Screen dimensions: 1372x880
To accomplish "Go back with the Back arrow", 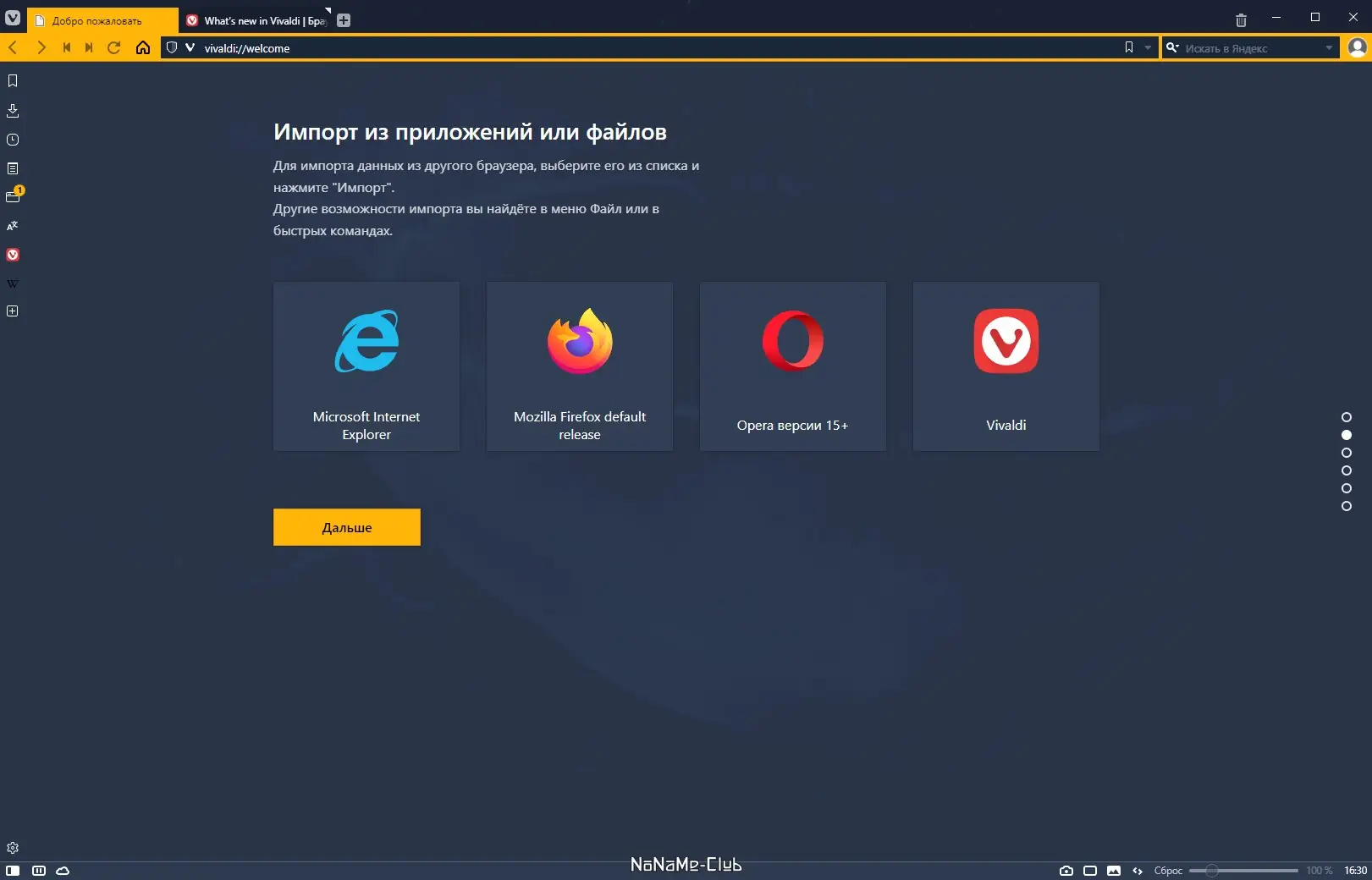I will click(x=13, y=47).
